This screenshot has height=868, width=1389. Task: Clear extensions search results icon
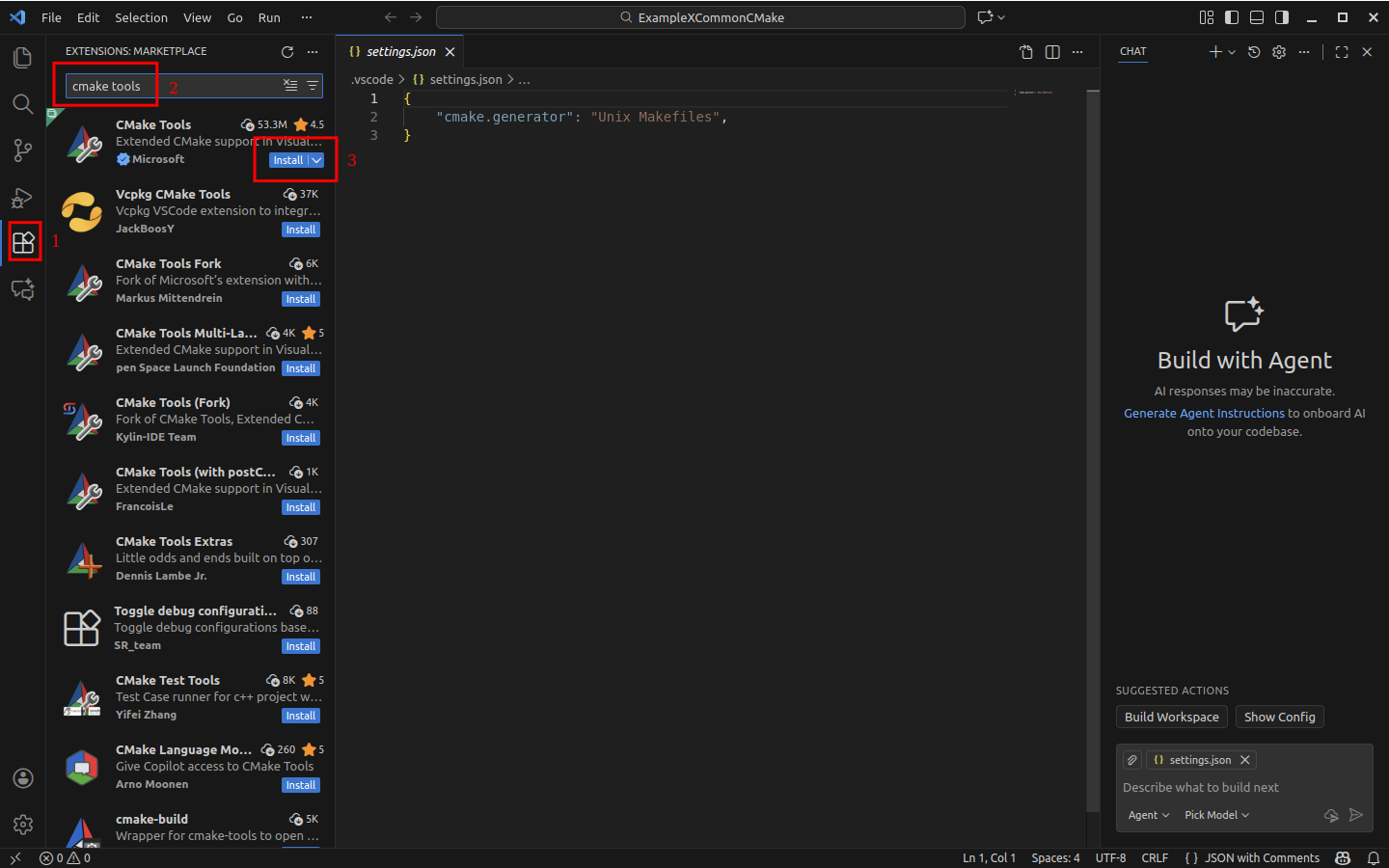(x=290, y=86)
